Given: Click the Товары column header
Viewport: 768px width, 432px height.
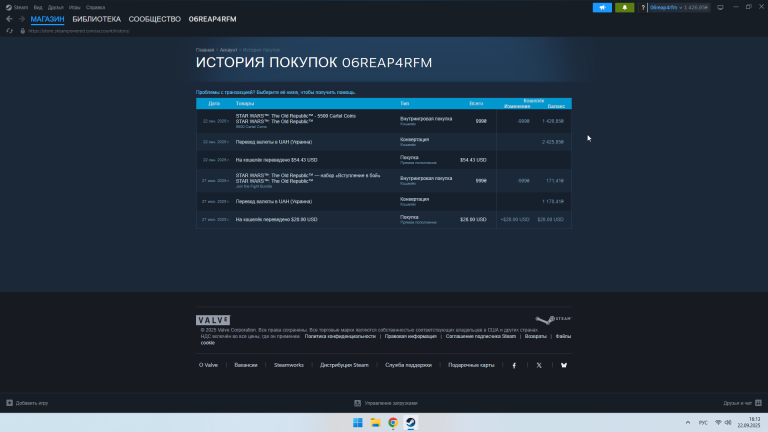Looking at the screenshot, I should 245,103.
